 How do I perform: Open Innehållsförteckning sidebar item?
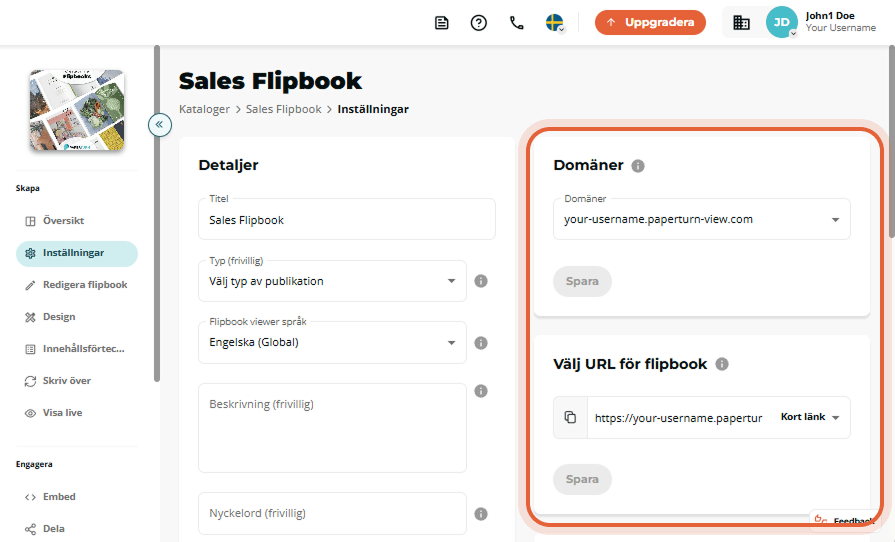pos(76,349)
